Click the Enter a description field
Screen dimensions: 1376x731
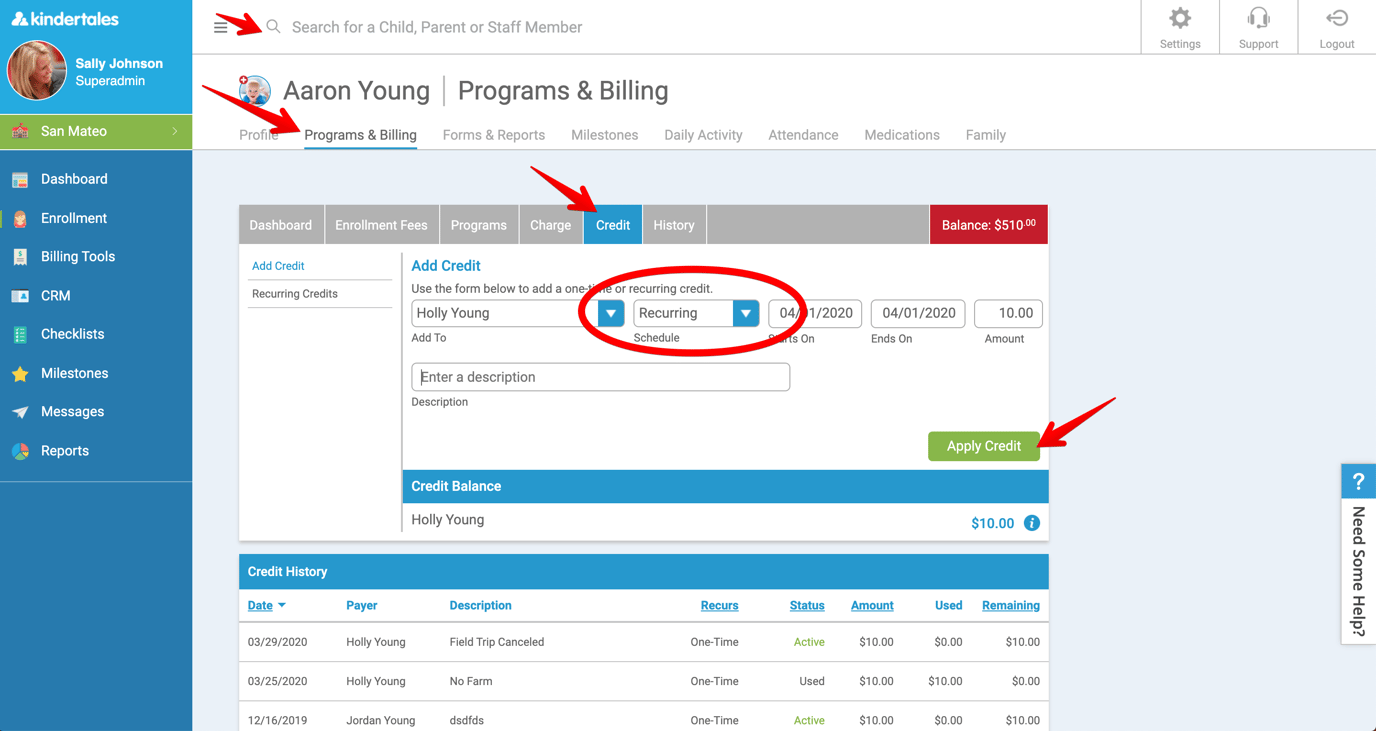tap(600, 377)
